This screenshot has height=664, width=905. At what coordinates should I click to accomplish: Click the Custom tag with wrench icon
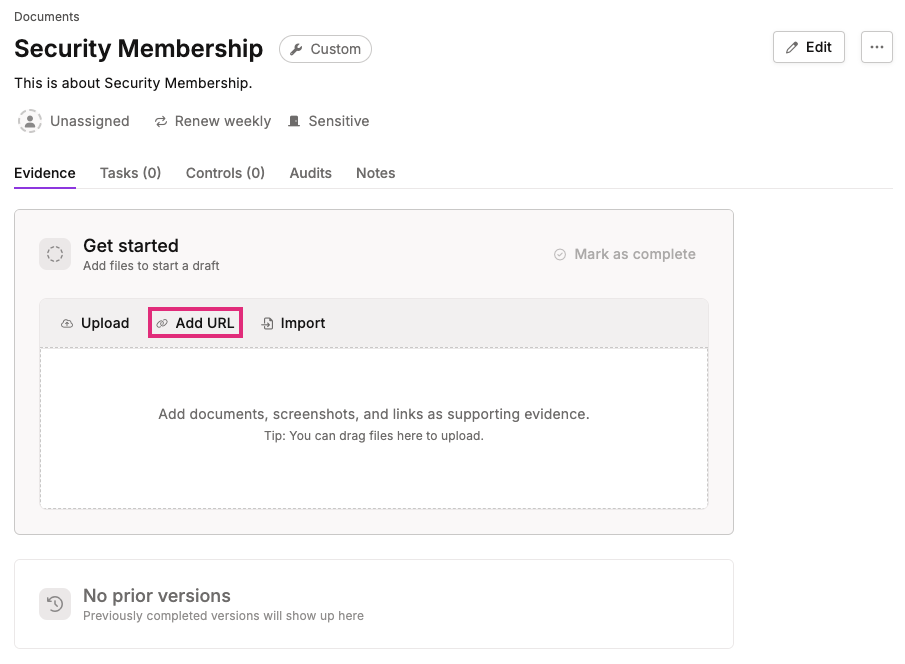click(x=326, y=49)
